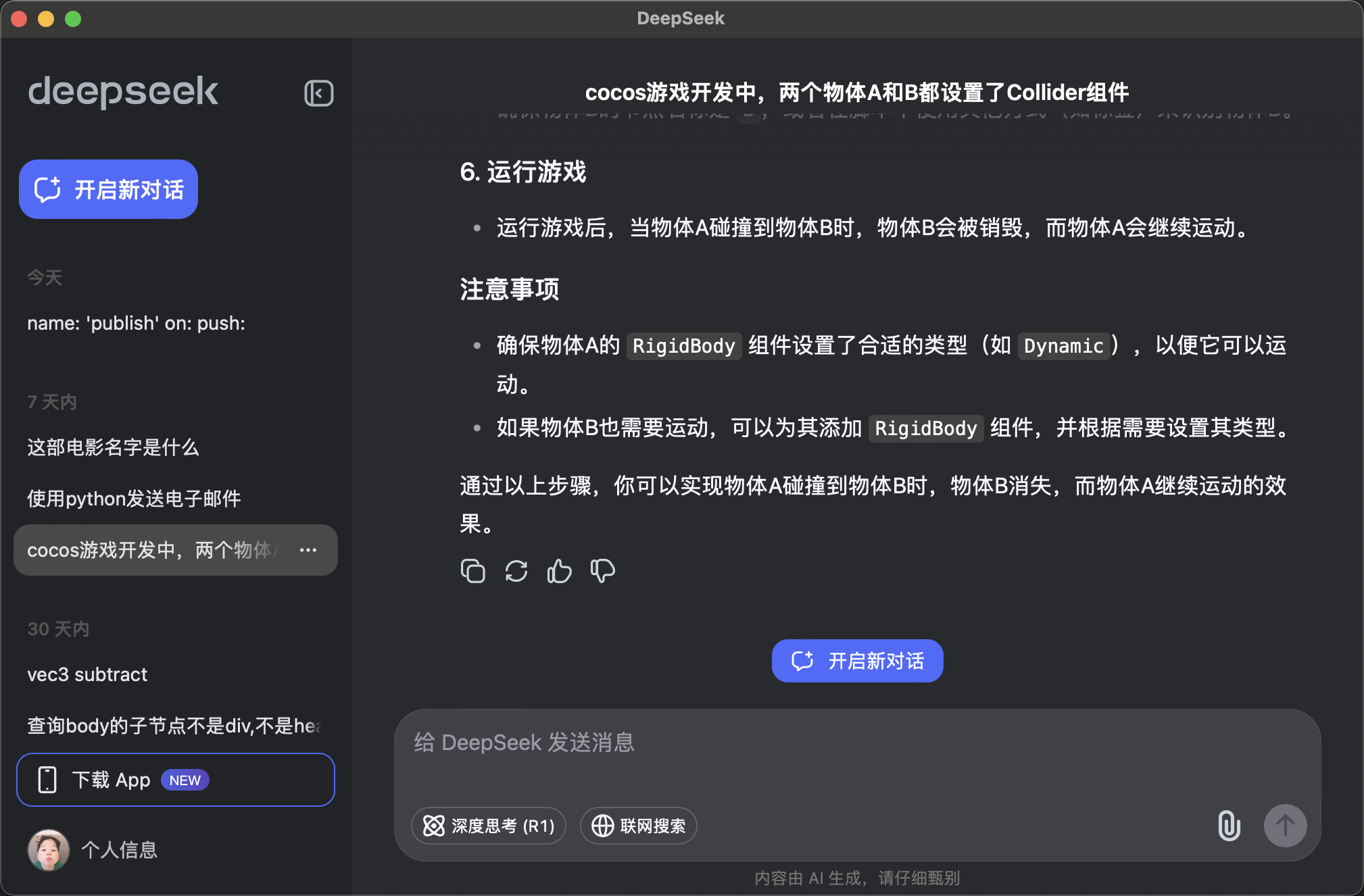
Task: Click the thumbs-up like icon
Action: [x=559, y=571]
